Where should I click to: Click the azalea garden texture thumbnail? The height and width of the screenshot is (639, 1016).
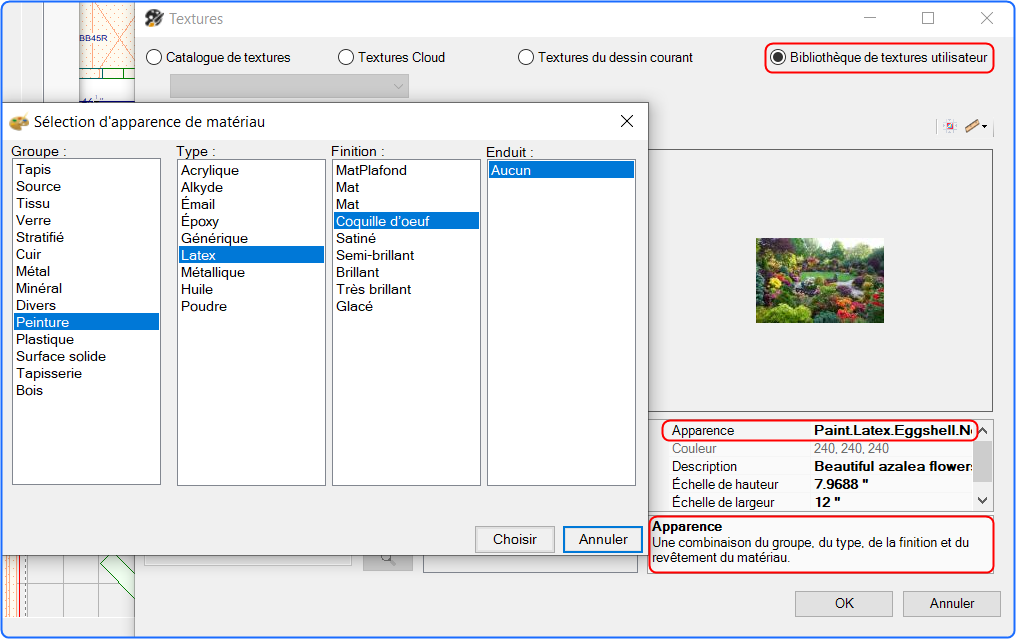point(820,280)
